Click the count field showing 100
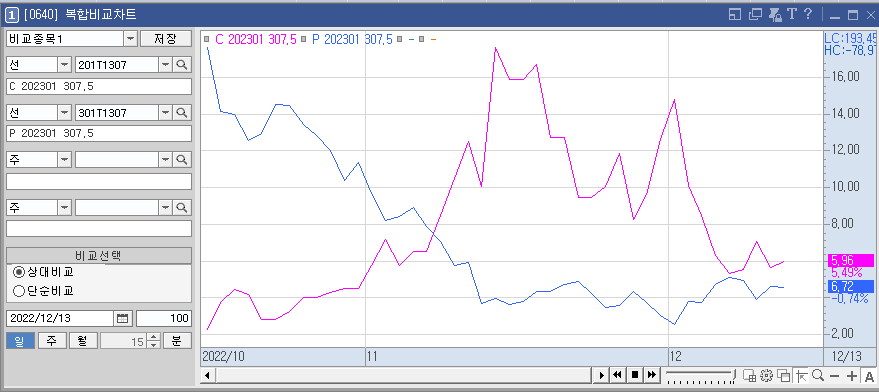 coord(164,319)
